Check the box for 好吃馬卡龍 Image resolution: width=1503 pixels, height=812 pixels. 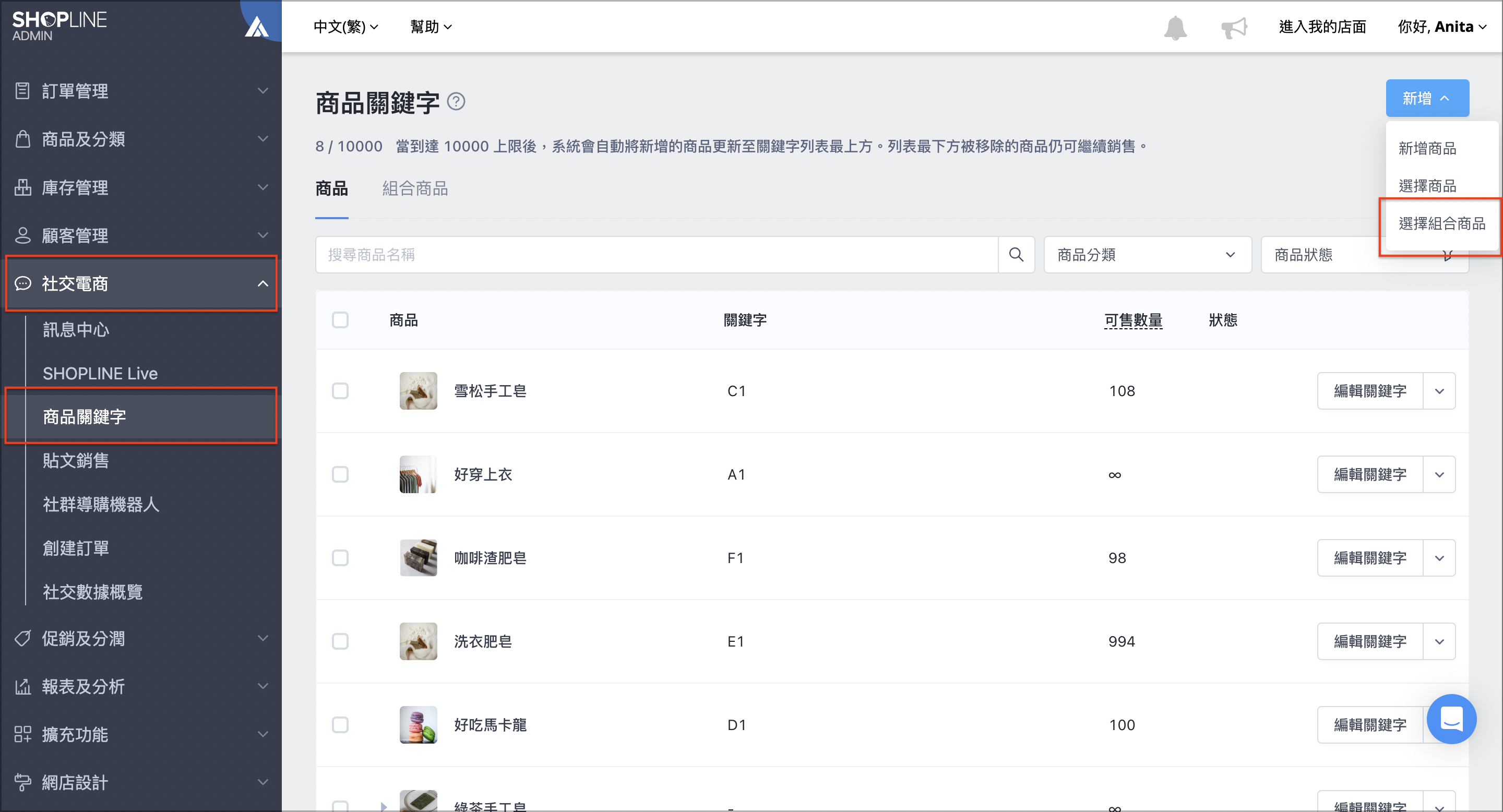coord(340,724)
